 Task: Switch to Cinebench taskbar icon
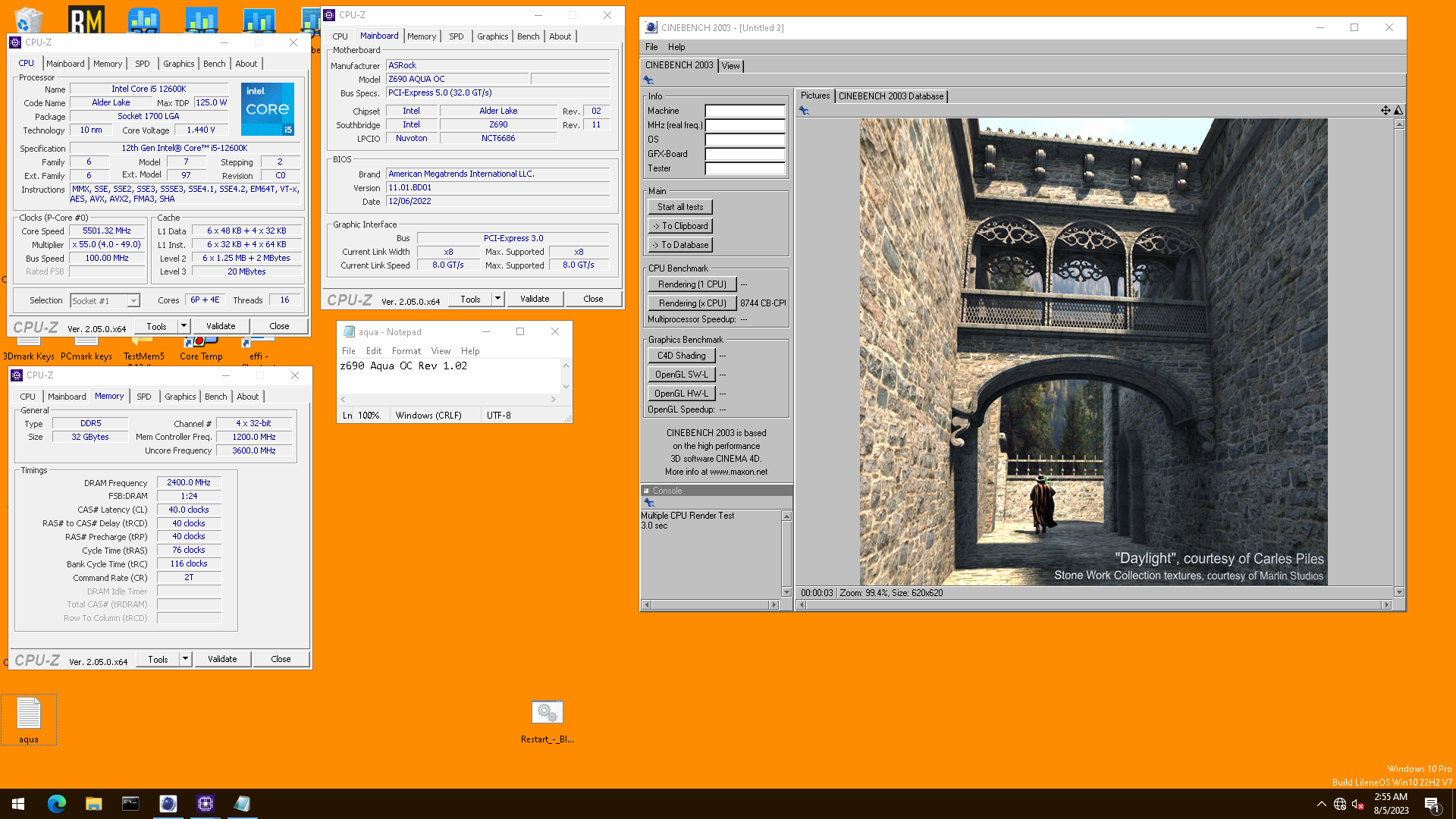(x=168, y=803)
